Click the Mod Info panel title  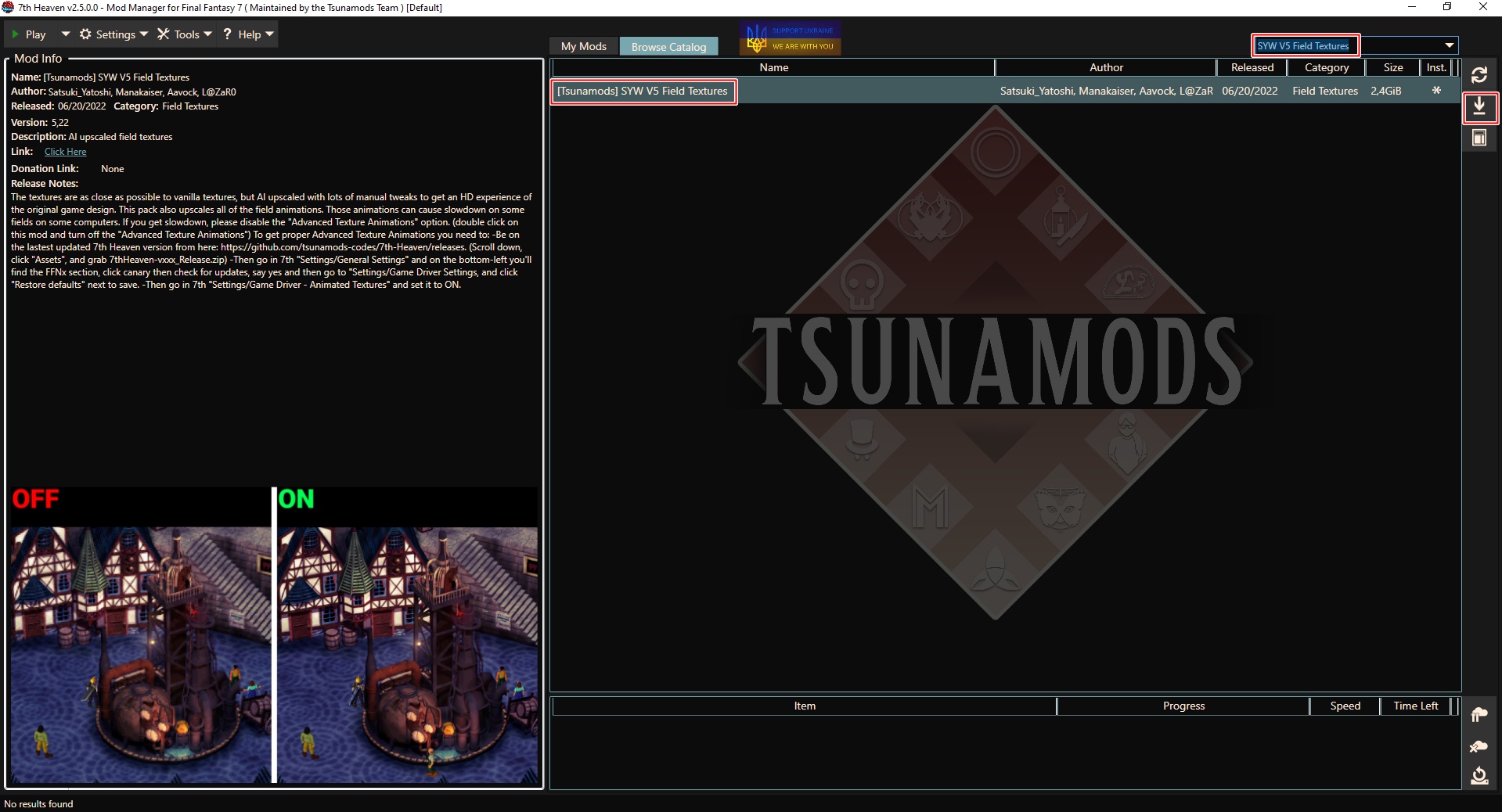38,59
